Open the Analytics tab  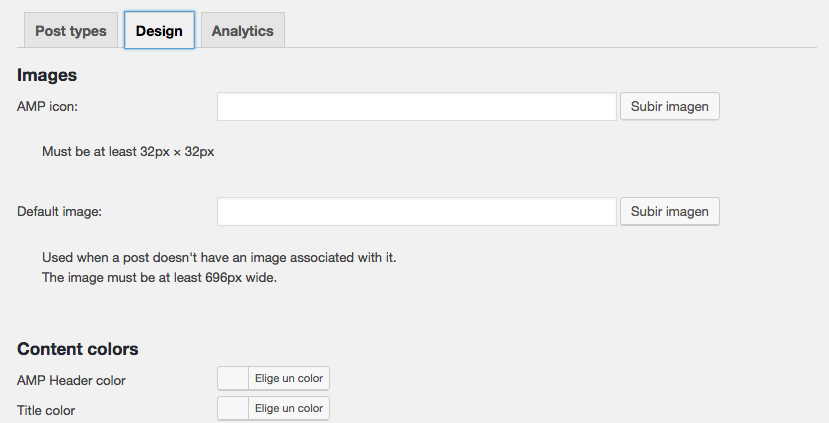click(x=242, y=31)
